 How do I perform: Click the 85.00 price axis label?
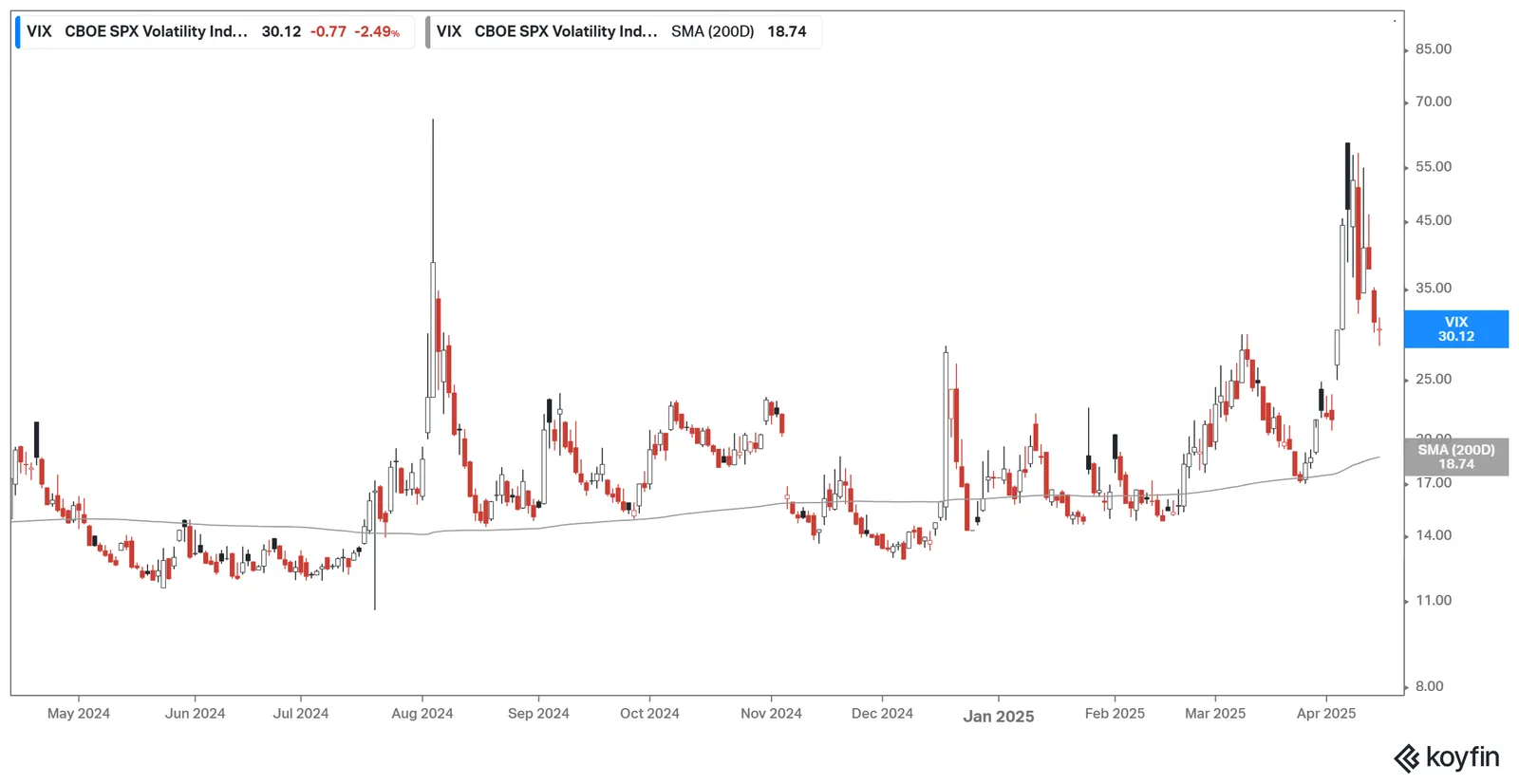coord(1434,49)
